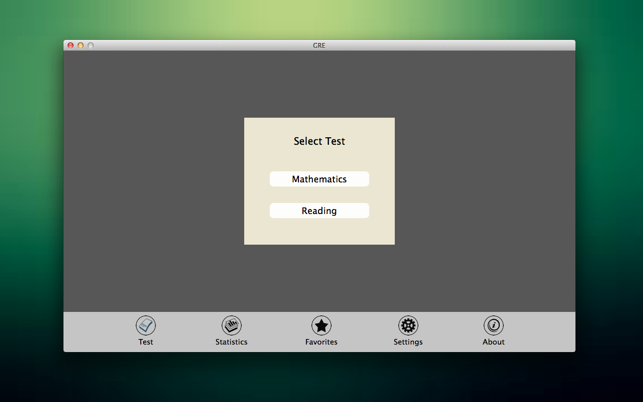Click the Statistics text label
Image resolution: width=643 pixels, height=402 pixels.
(x=231, y=342)
